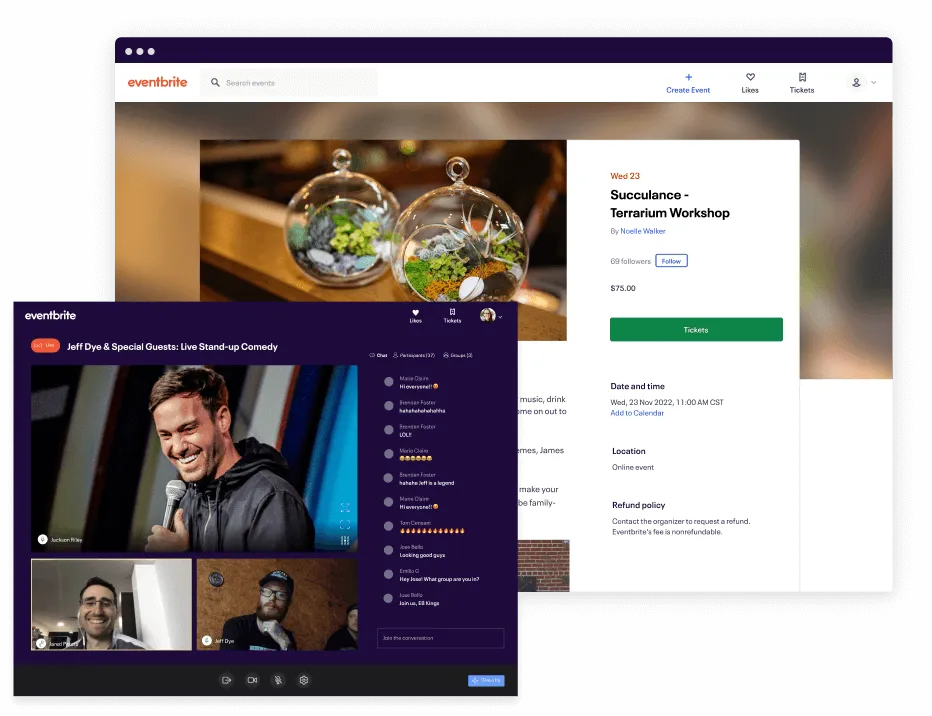The width and height of the screenshot is (932, 716).
Task: Toggle Follow for organizer Noelle Walker
Action: tap(671, 261)
